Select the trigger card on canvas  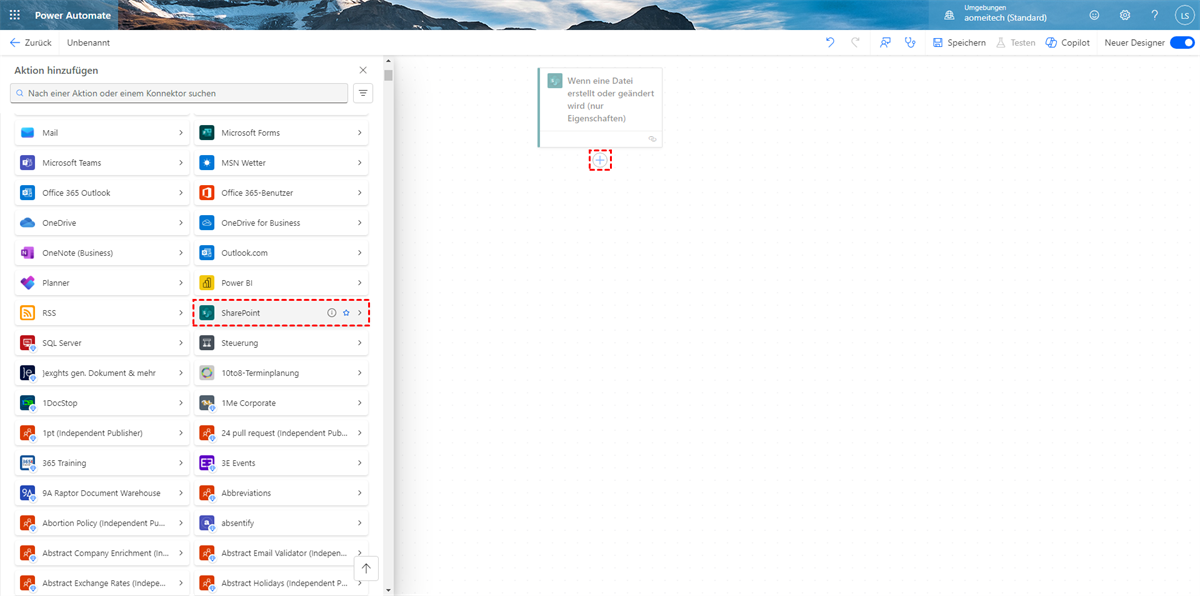[600, 108]
